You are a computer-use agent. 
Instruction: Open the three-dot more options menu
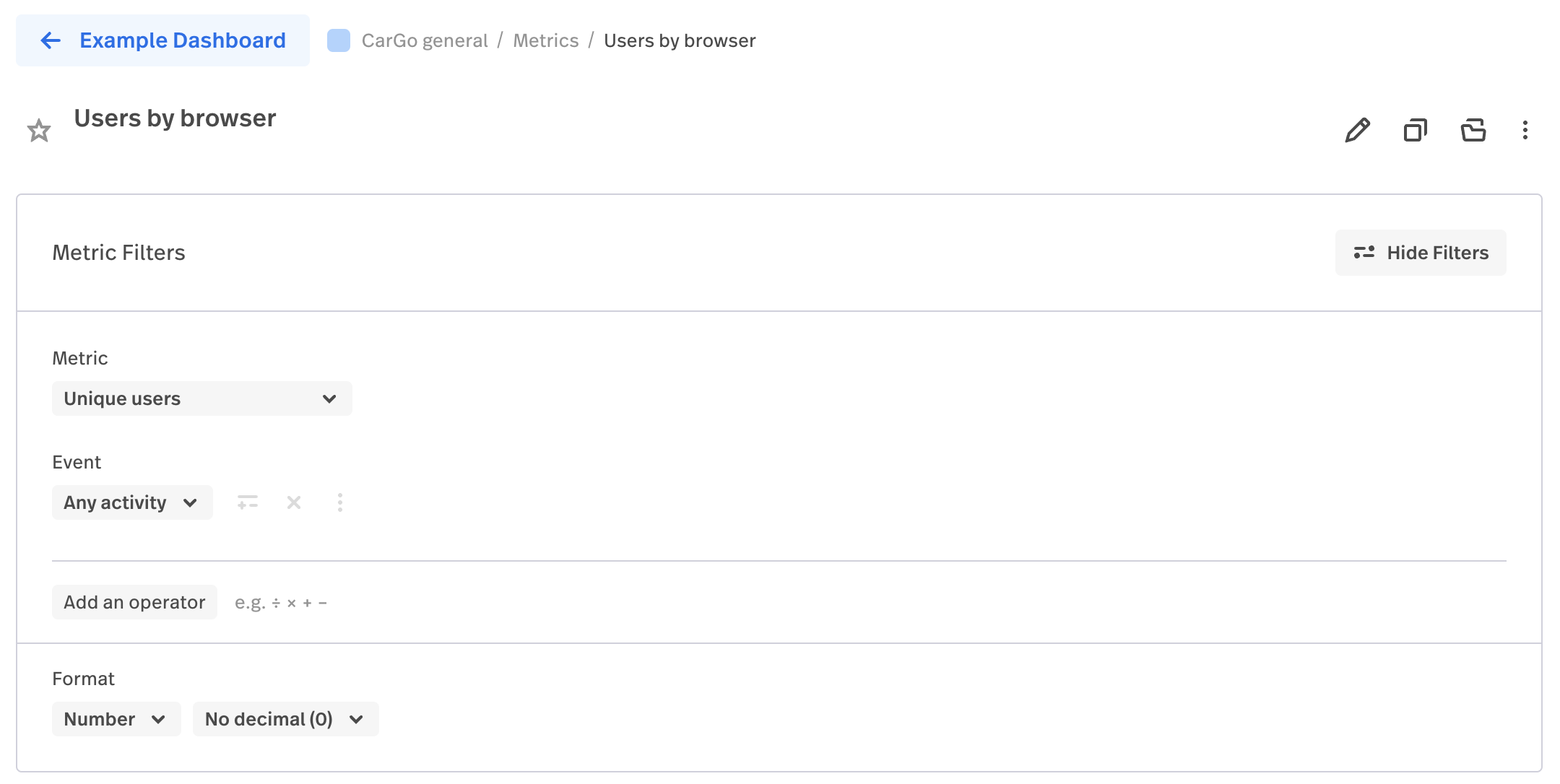click(x=1525, y=131)
